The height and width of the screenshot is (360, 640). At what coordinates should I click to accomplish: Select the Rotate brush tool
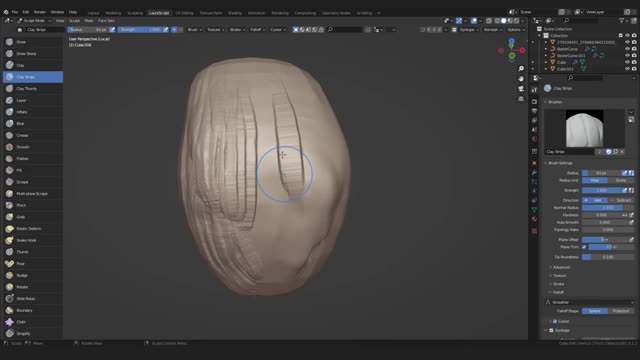tap(33, 287)
